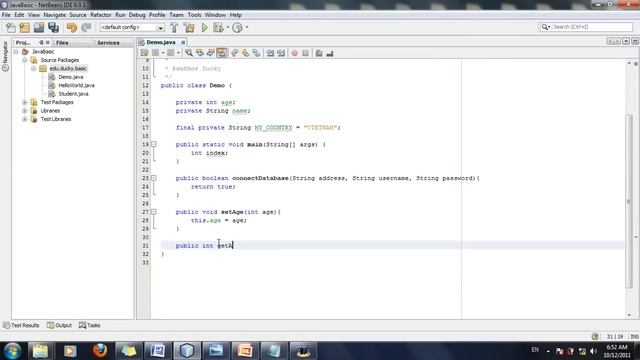Viewport: 640px width, 360px height.
Task: Open Firefox from the taskbar
Action: click(x=100, y=351)
